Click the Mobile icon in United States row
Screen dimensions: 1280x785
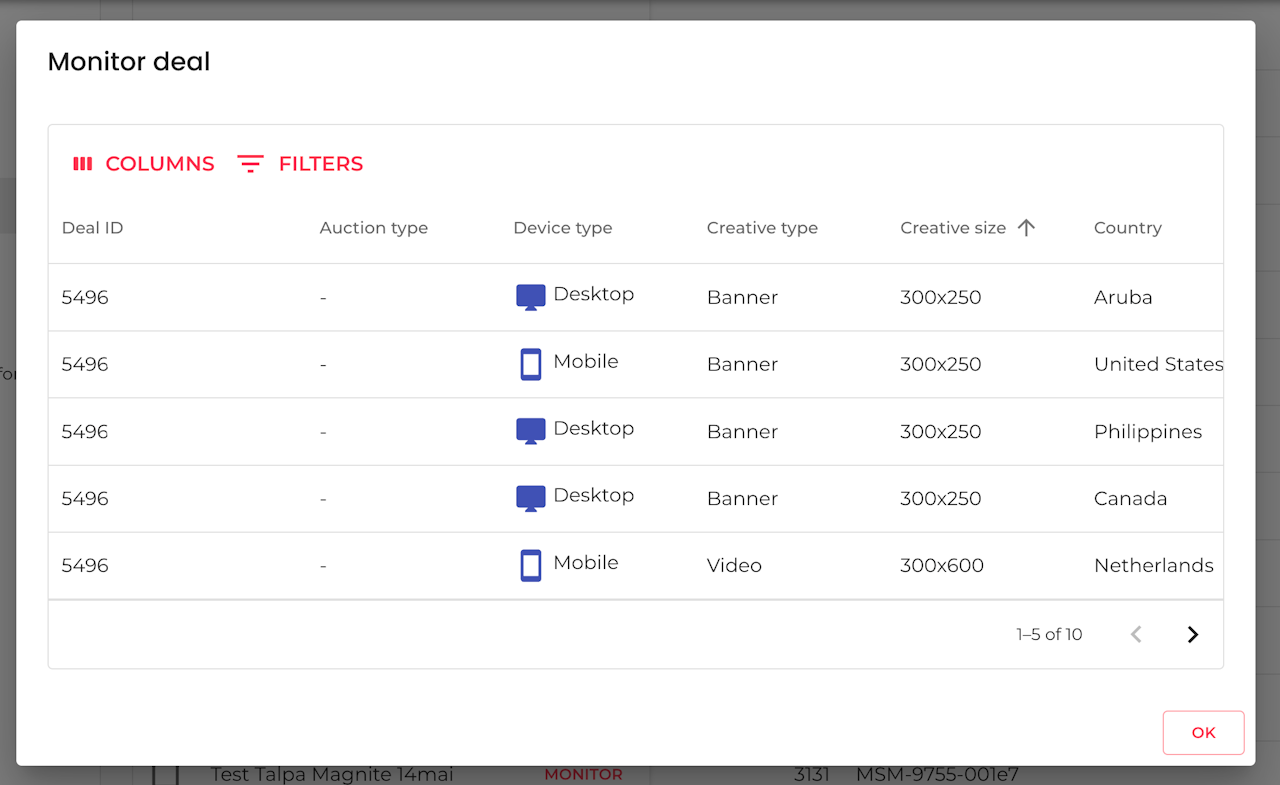tap(530, 364)
